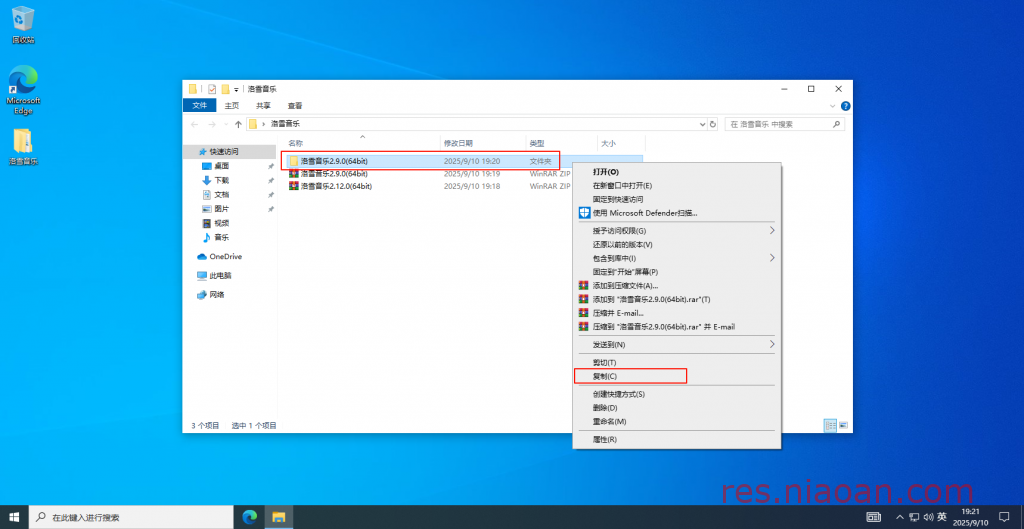Open Explorer help via the question mark icon
This screenshot has height=529, width=1024.
[845, 105]
